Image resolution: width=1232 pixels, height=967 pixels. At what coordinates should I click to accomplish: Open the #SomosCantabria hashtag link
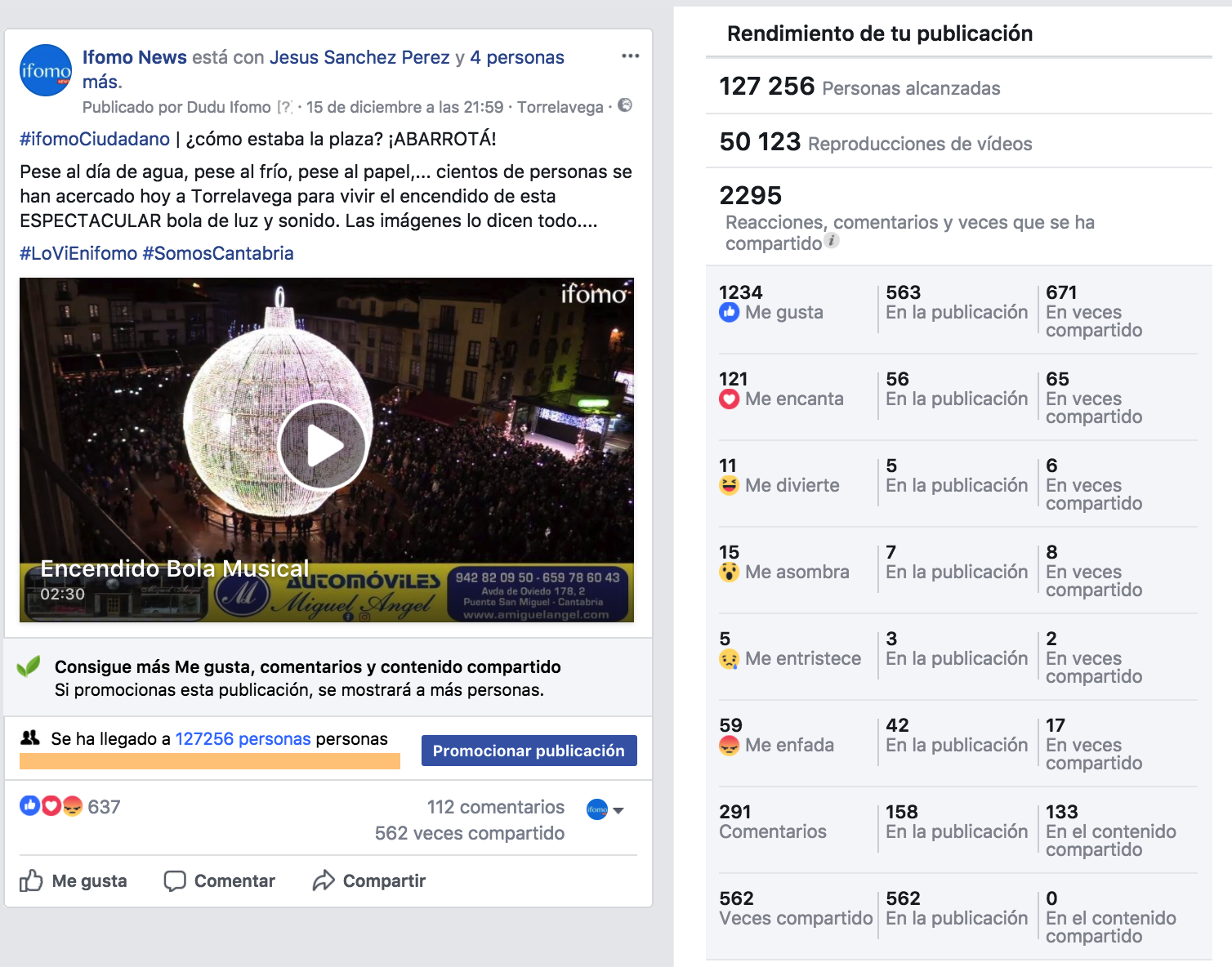click(218, 253)
